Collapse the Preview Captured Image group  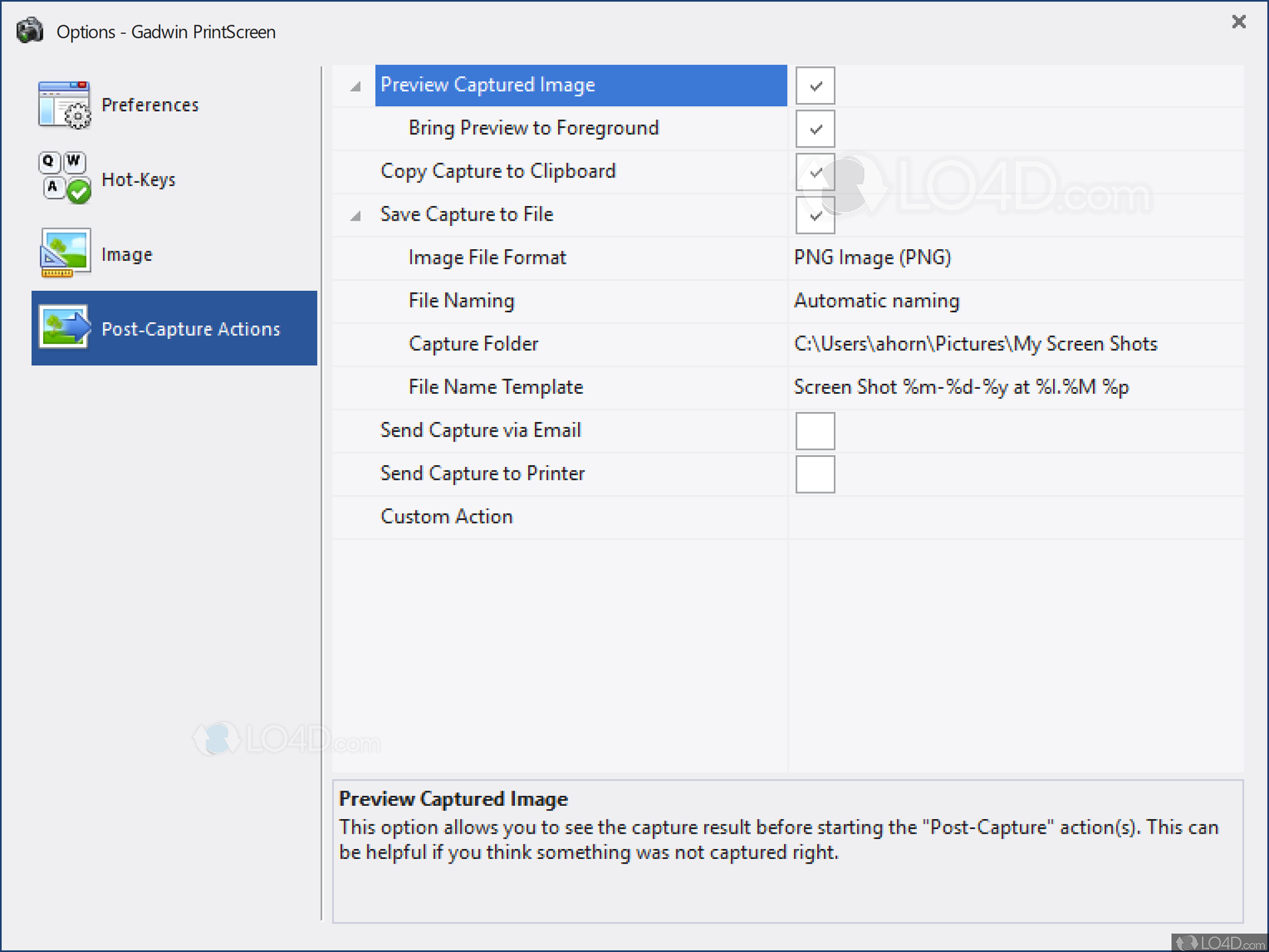[356, 86]
